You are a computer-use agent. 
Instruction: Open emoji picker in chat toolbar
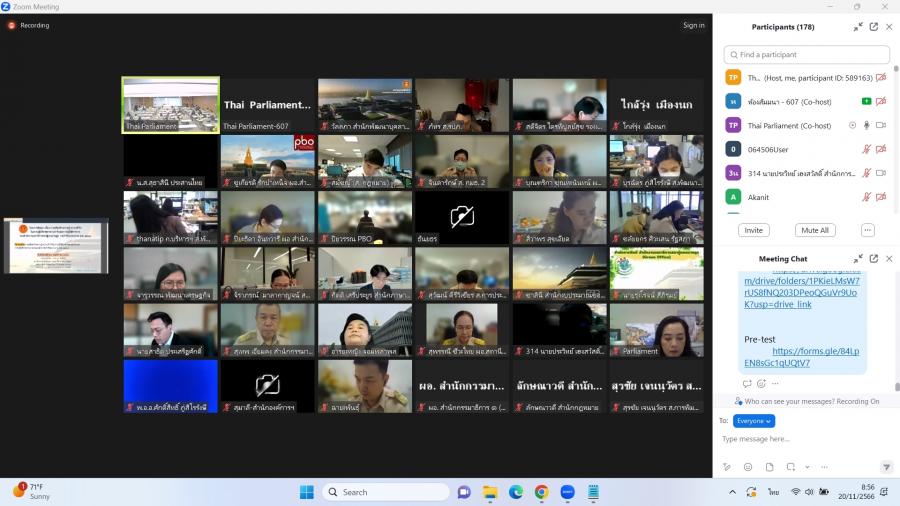coord(747,467)
